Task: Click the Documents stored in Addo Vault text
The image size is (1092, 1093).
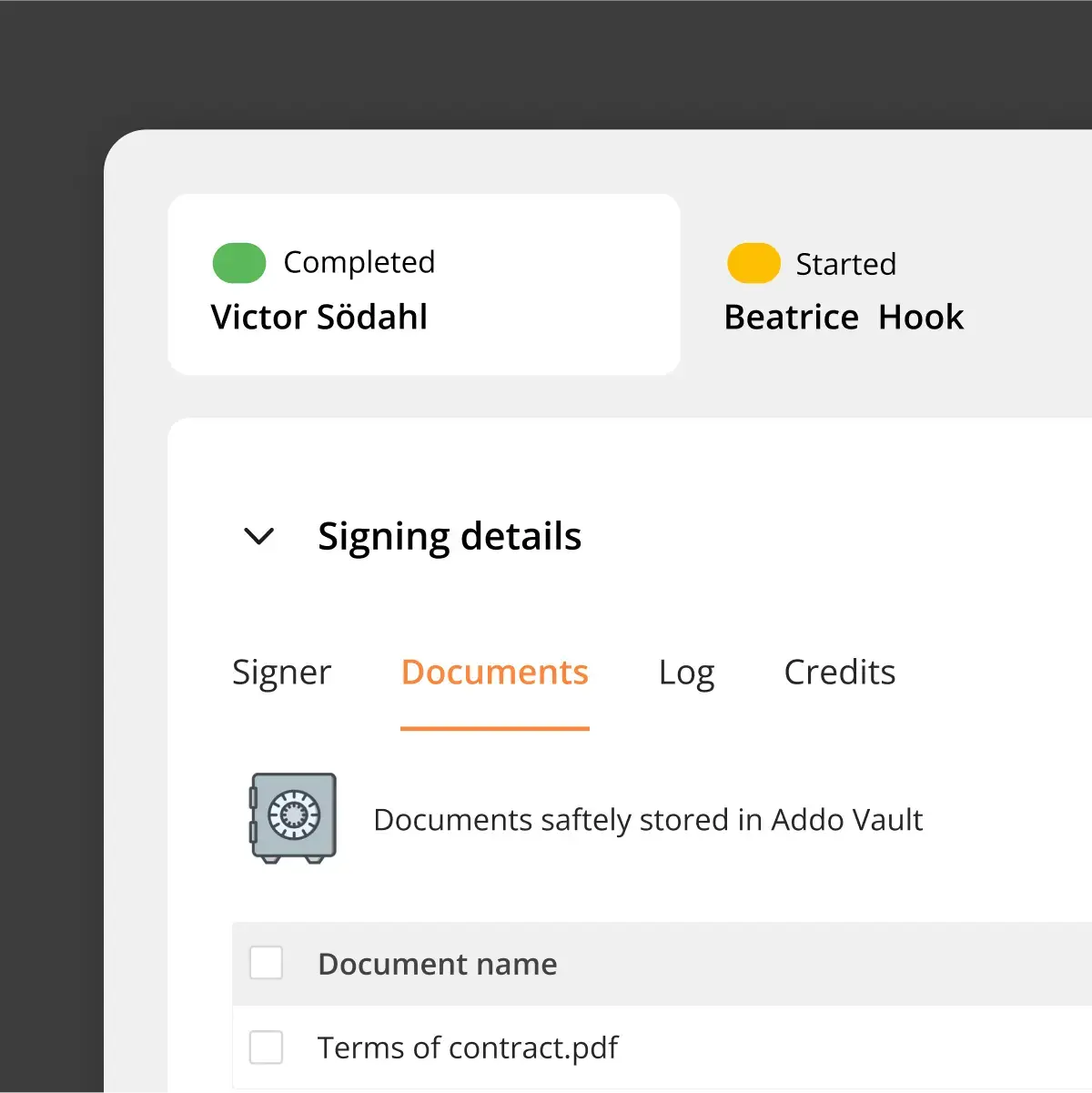Action: [648, 820]
